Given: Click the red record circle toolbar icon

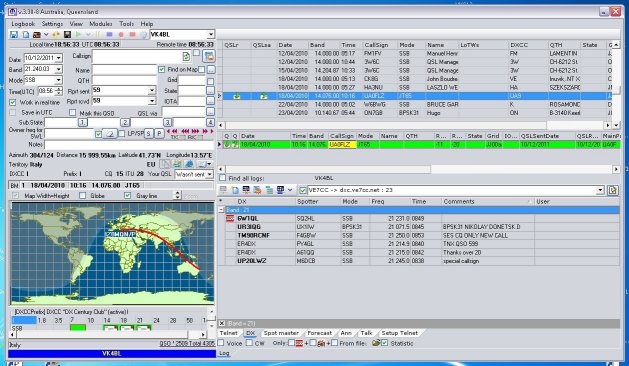Looking at the screenshot, I should tap(121, 35).
